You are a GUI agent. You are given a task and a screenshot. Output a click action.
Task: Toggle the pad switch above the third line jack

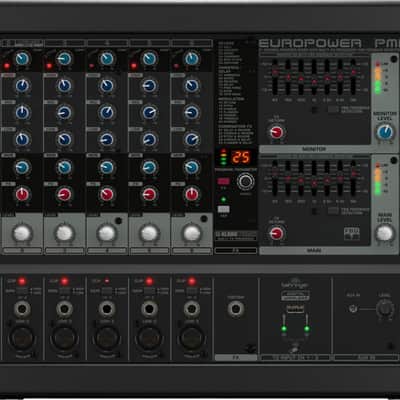pos(107,291)
